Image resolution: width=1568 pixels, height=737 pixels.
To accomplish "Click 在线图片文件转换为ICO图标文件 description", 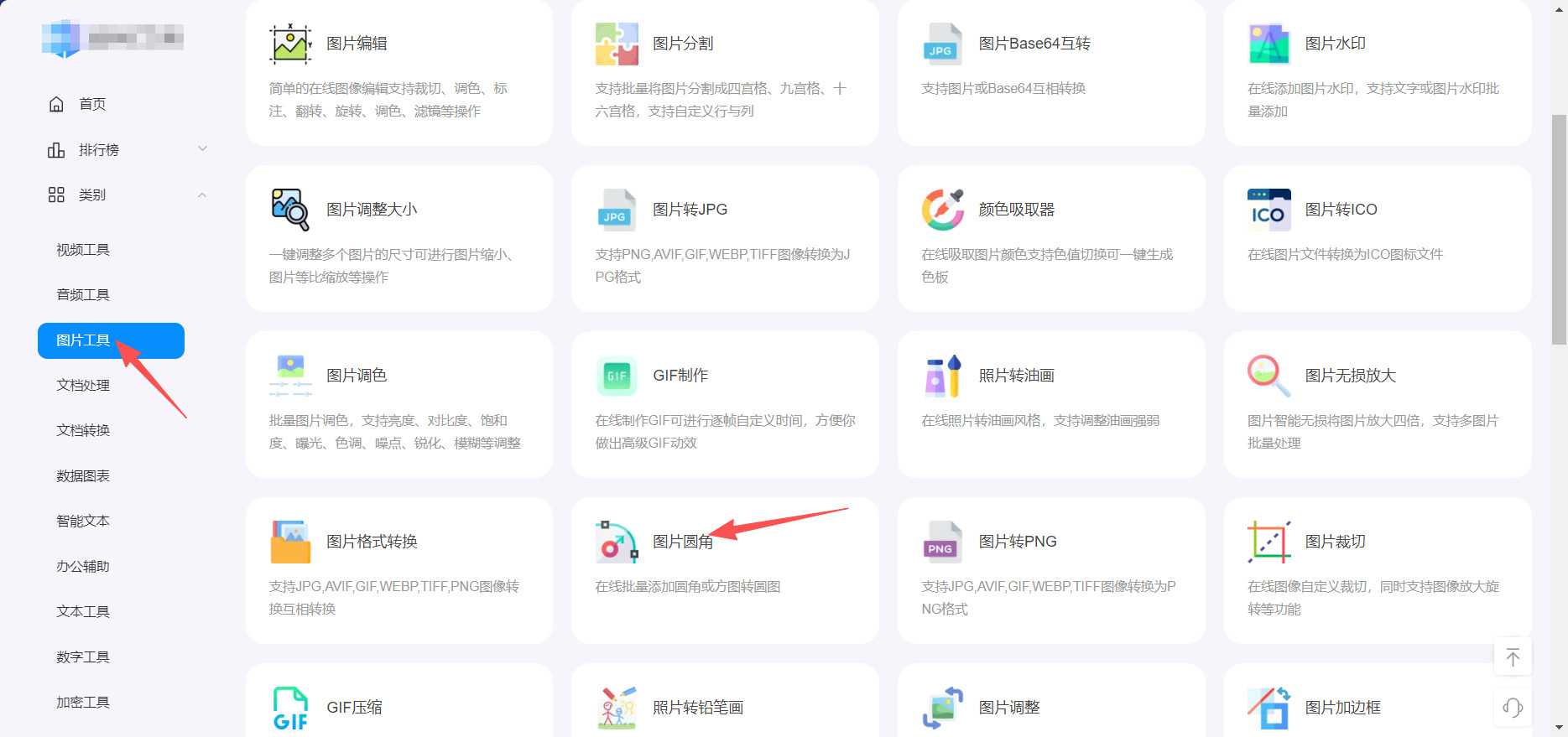I will 1345,255.
